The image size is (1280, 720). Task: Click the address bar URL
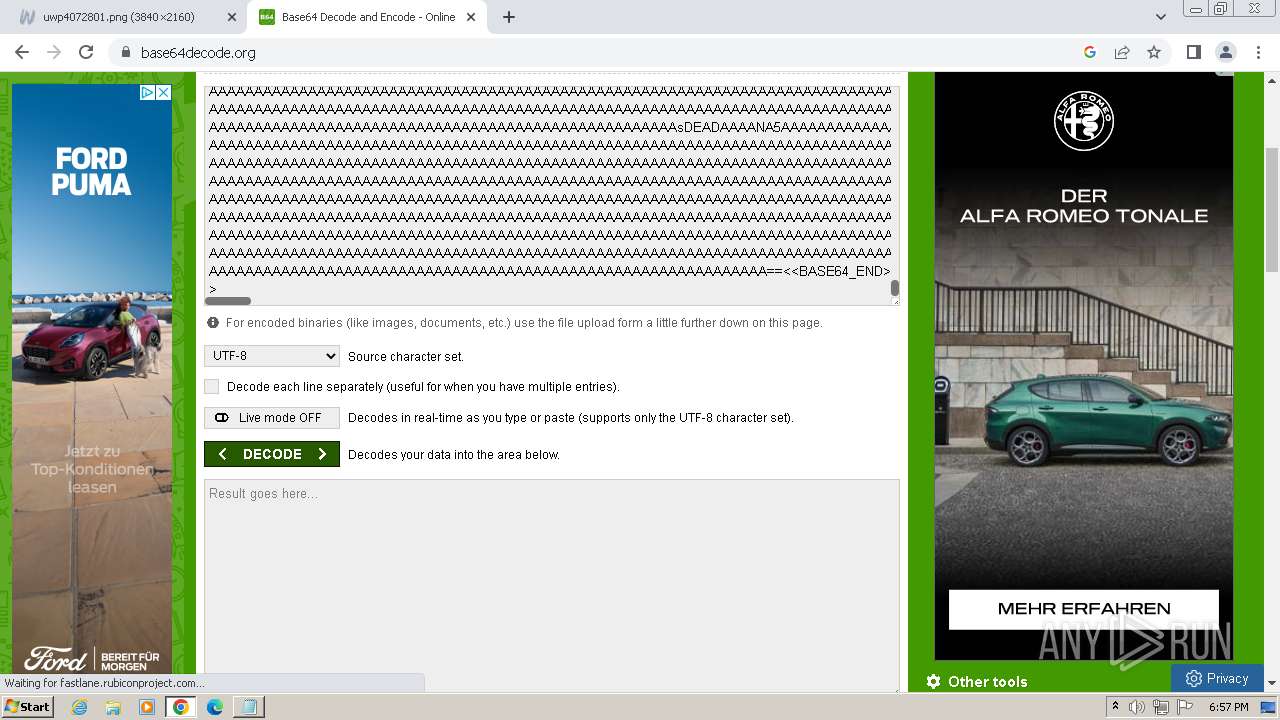198,52
